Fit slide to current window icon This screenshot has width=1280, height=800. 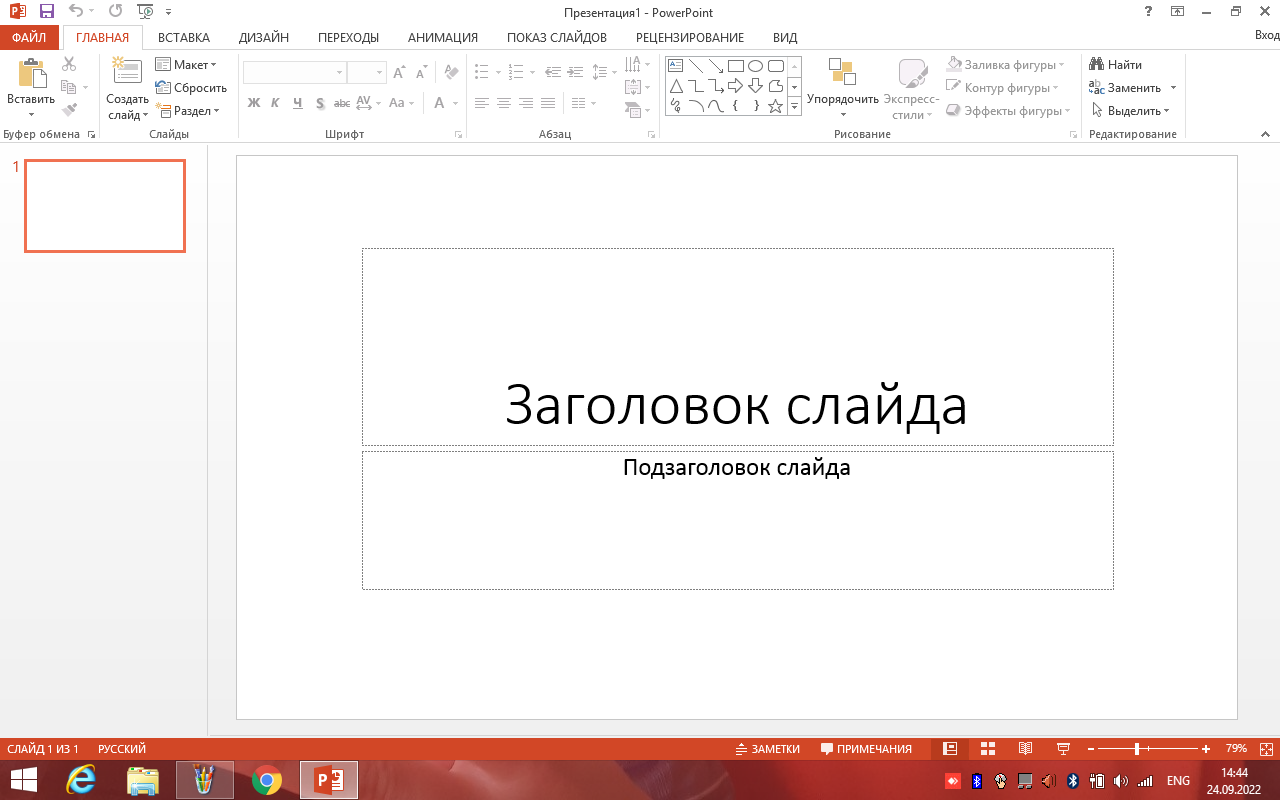[1266, 749]
